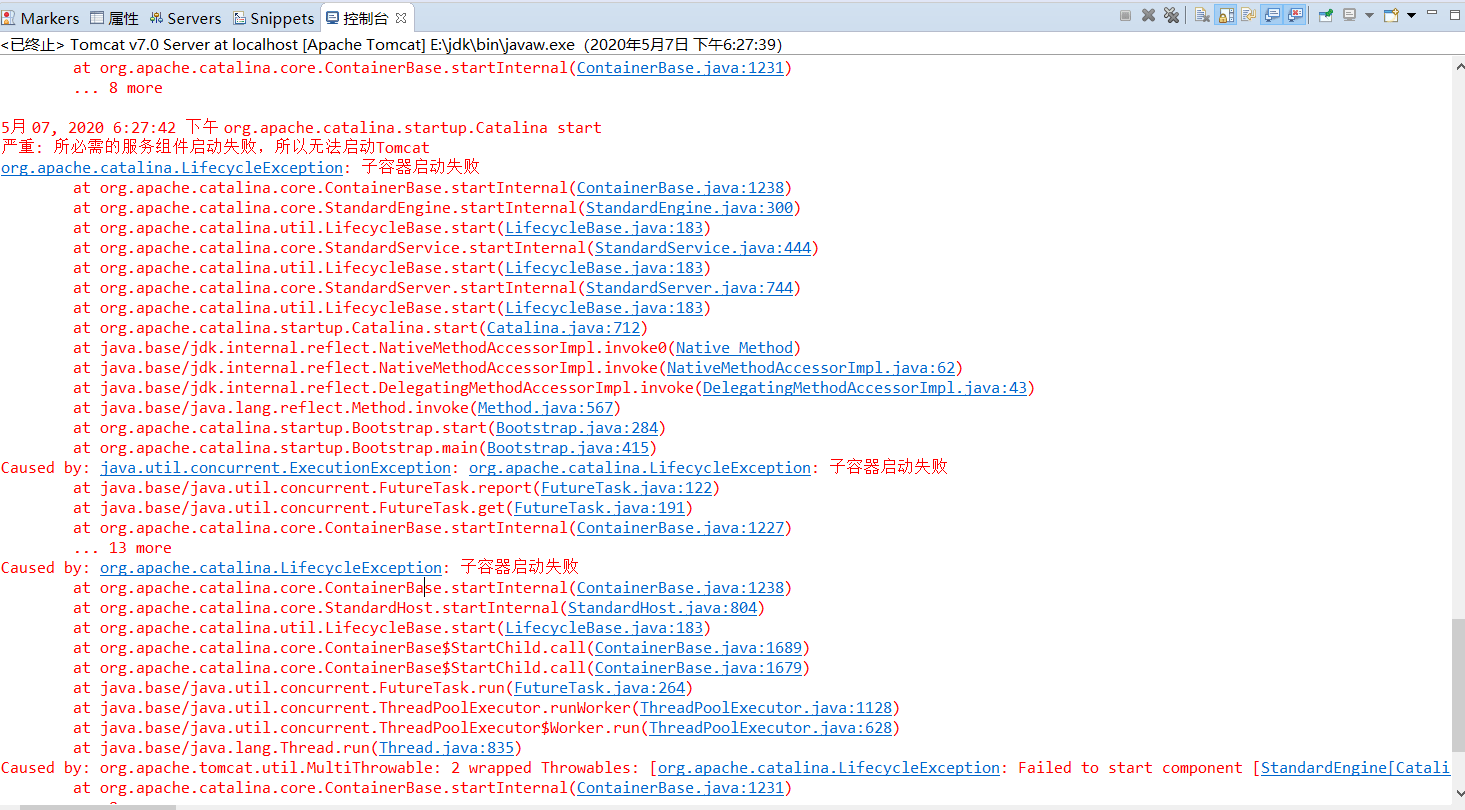Open the StandardEngine.java:300 link
1465x810 pixels.
point(689,208)
